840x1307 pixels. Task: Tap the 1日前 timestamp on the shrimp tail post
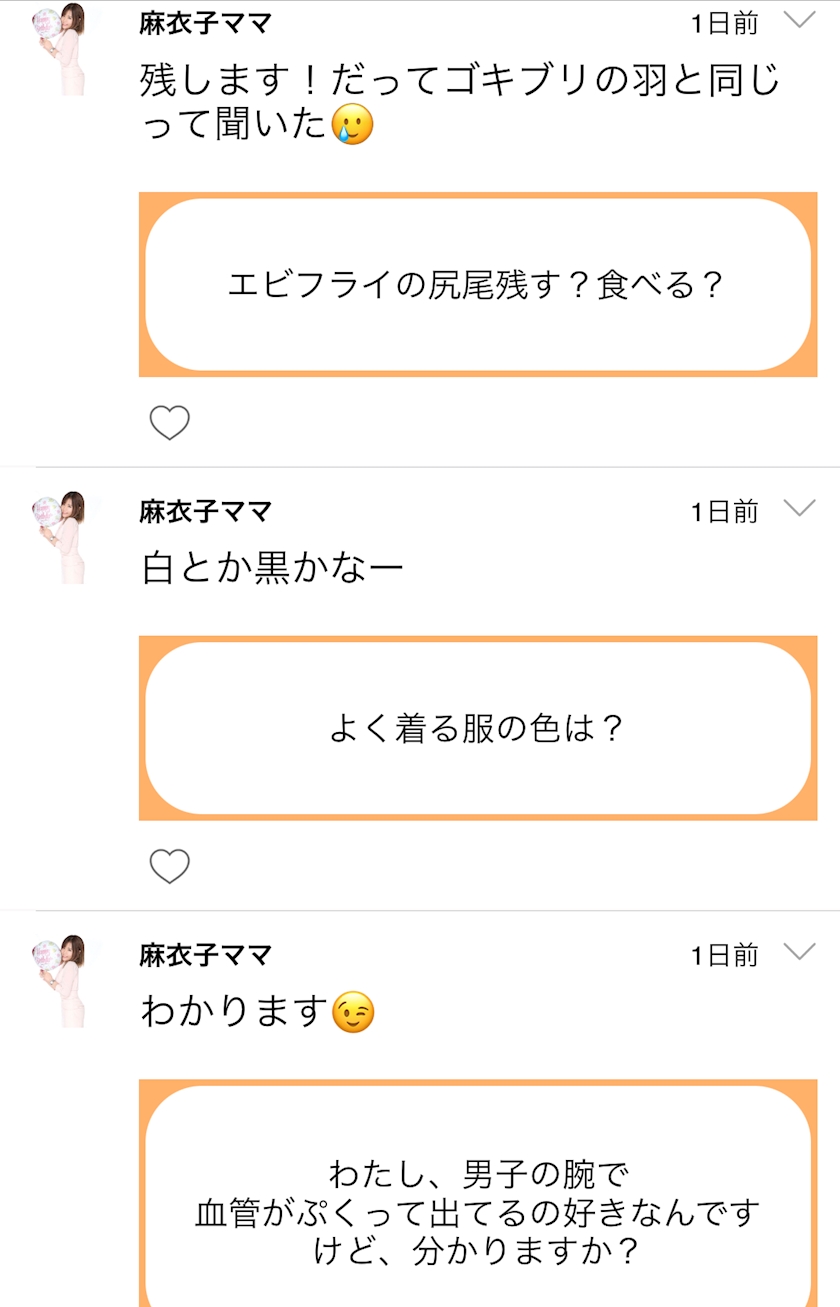(725, 24)
